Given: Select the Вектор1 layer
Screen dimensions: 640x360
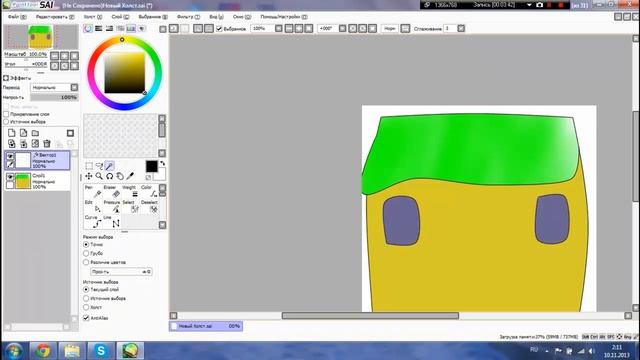Looking at the screenshot, I should coord(37,160).
